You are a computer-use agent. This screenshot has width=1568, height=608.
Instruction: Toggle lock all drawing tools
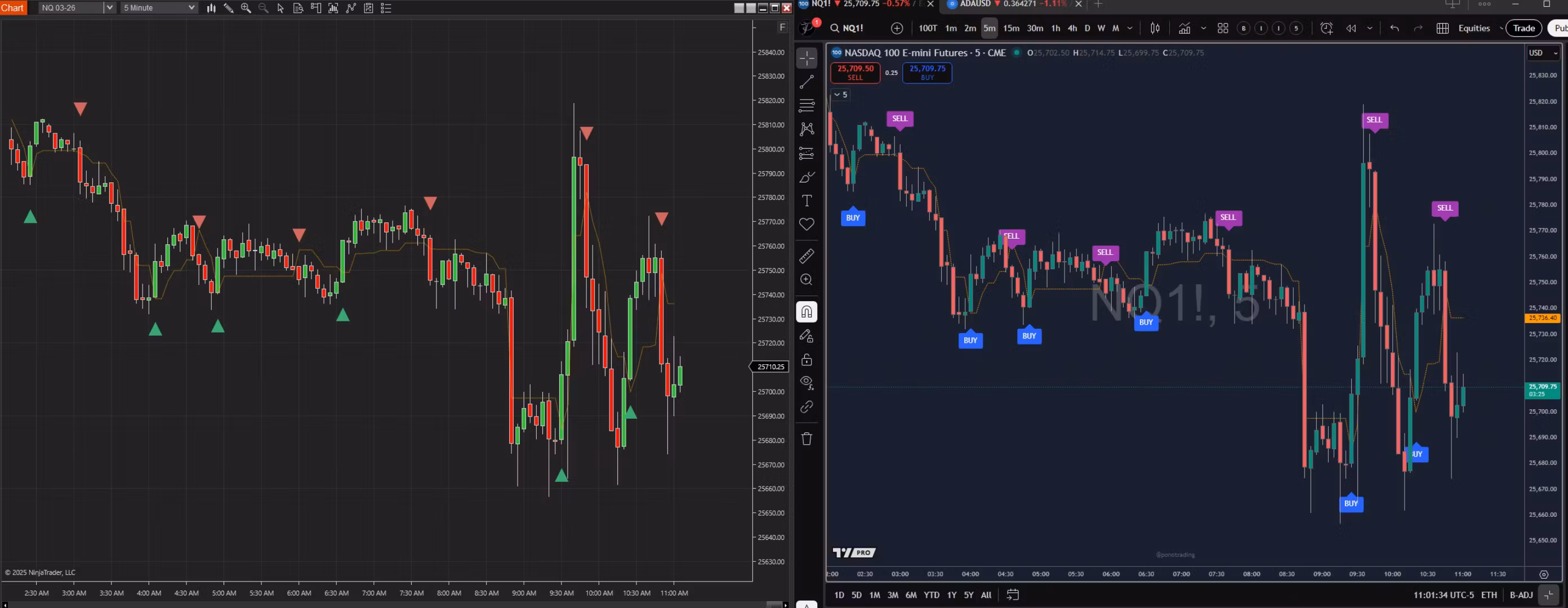807,360
